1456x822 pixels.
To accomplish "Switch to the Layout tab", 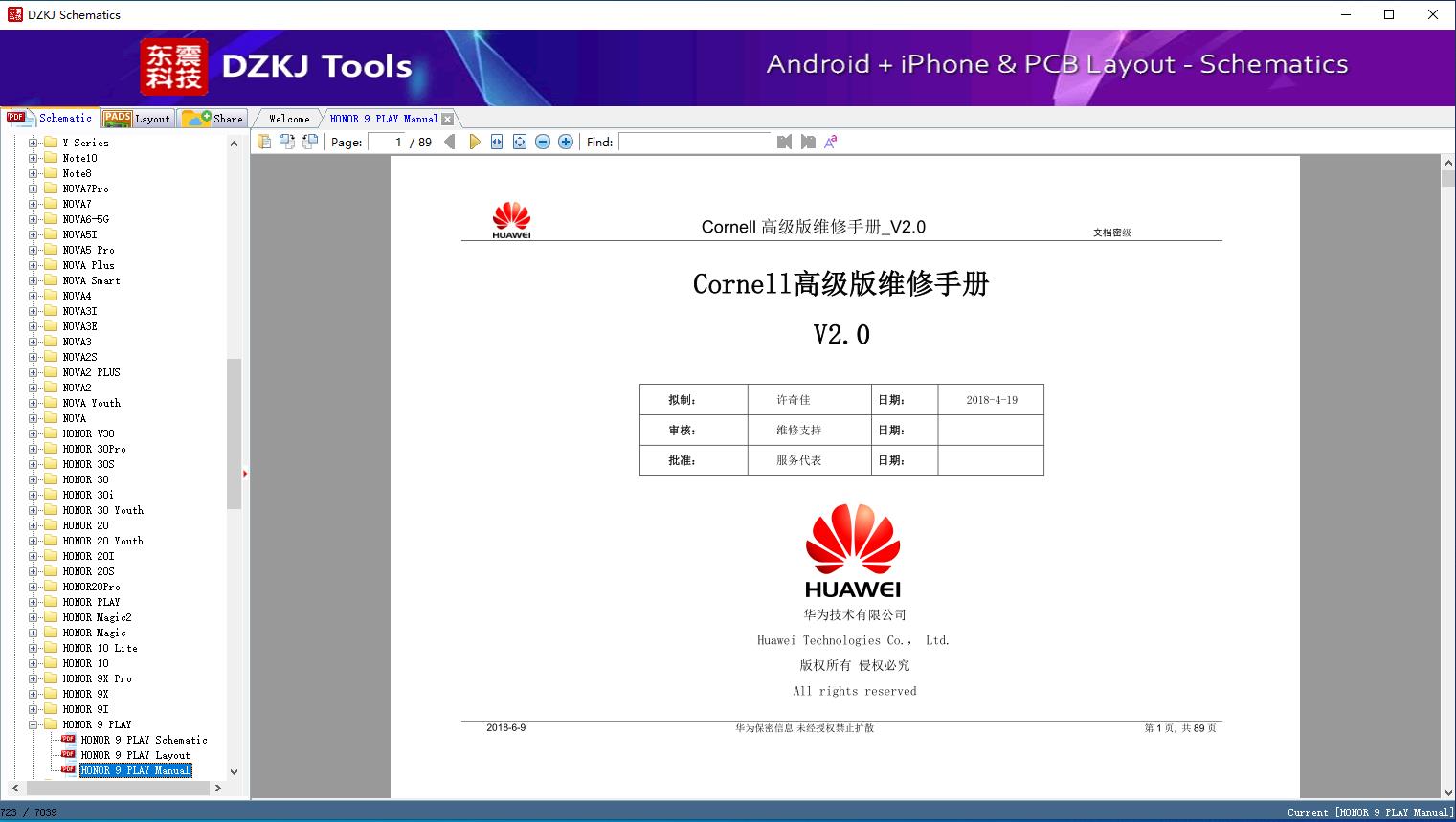I will pos(137,119).
